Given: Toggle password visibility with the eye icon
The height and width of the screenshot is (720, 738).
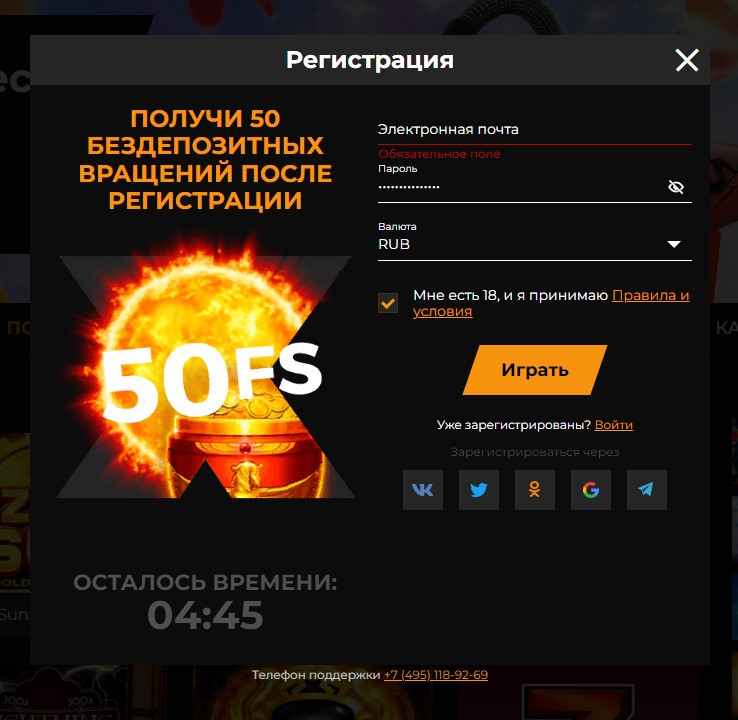Looking at the screenshot, I should (676, 187).
